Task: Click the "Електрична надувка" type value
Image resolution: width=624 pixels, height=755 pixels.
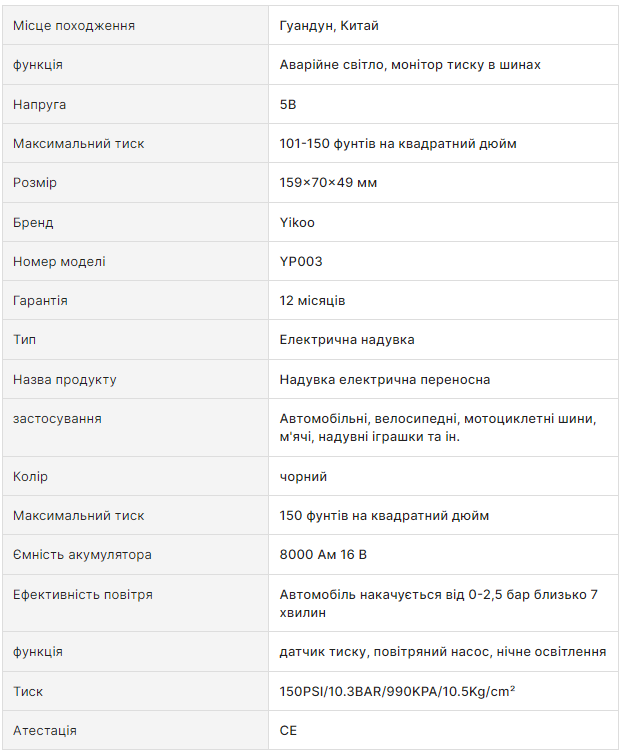Action: pyautogui.click(x=347, y=339)
